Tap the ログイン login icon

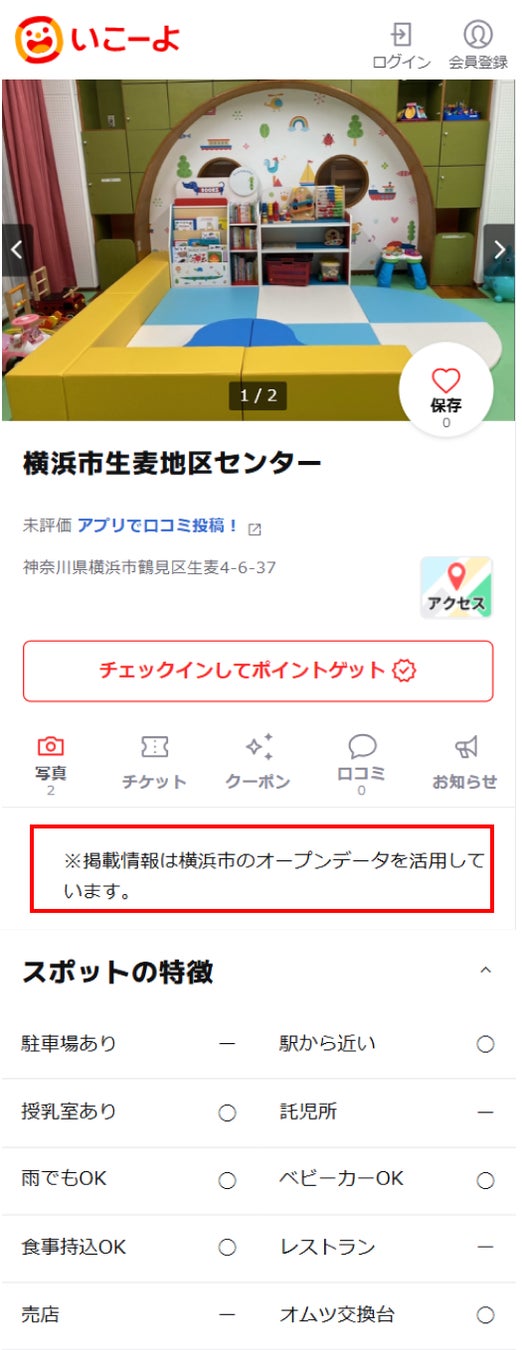401,45
